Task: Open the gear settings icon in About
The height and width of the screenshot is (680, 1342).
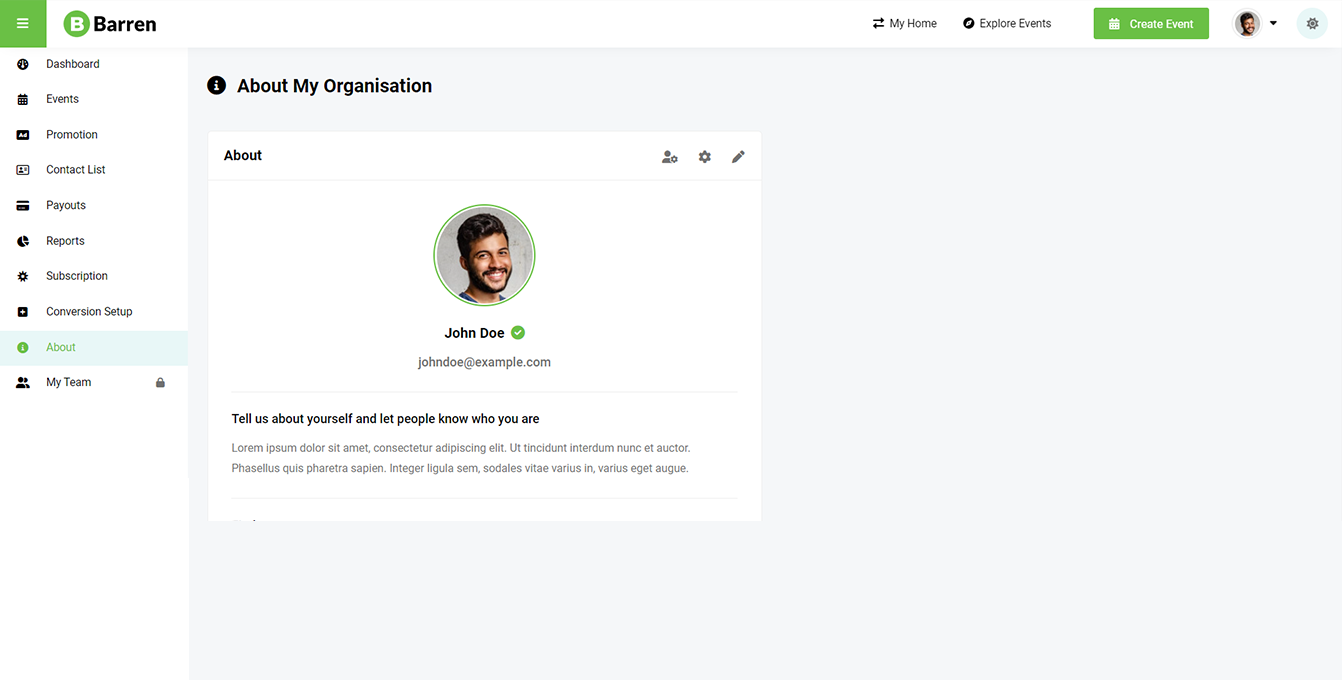Action: pos(705,157)
